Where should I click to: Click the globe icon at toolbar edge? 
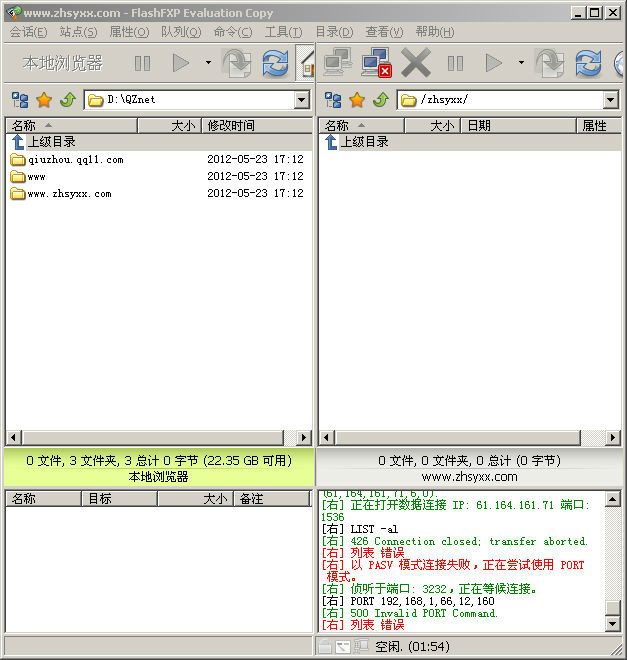coord(619,63)
